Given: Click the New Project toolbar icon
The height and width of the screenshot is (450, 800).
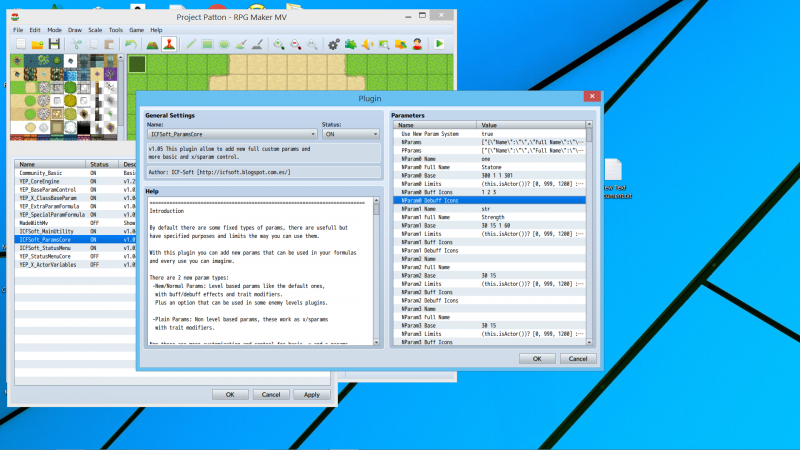Looking at the screenshot, I should click(x=21, y=44).
